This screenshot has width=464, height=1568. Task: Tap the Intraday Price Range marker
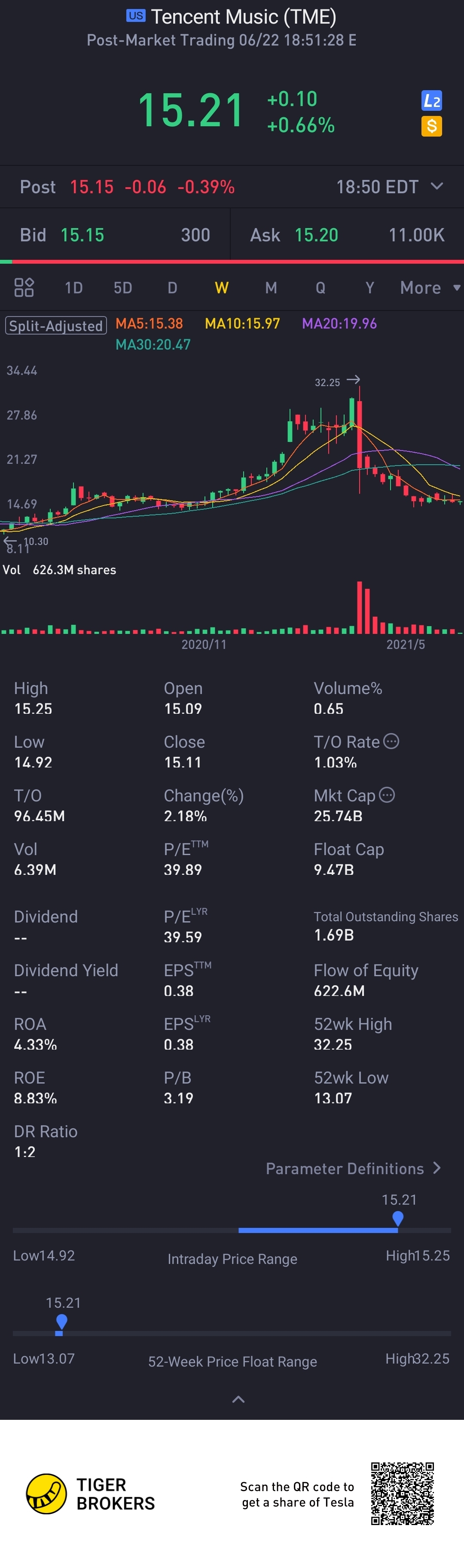click(398, 1218)
